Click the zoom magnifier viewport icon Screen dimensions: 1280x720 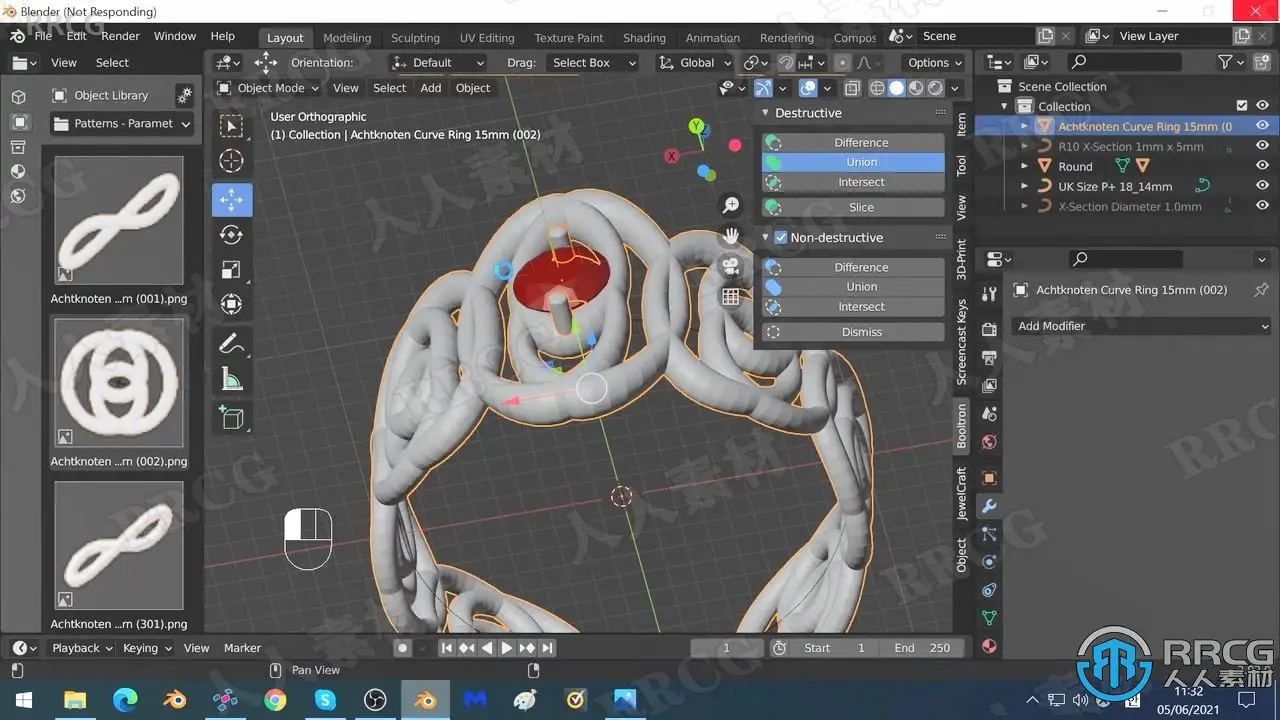731,205
